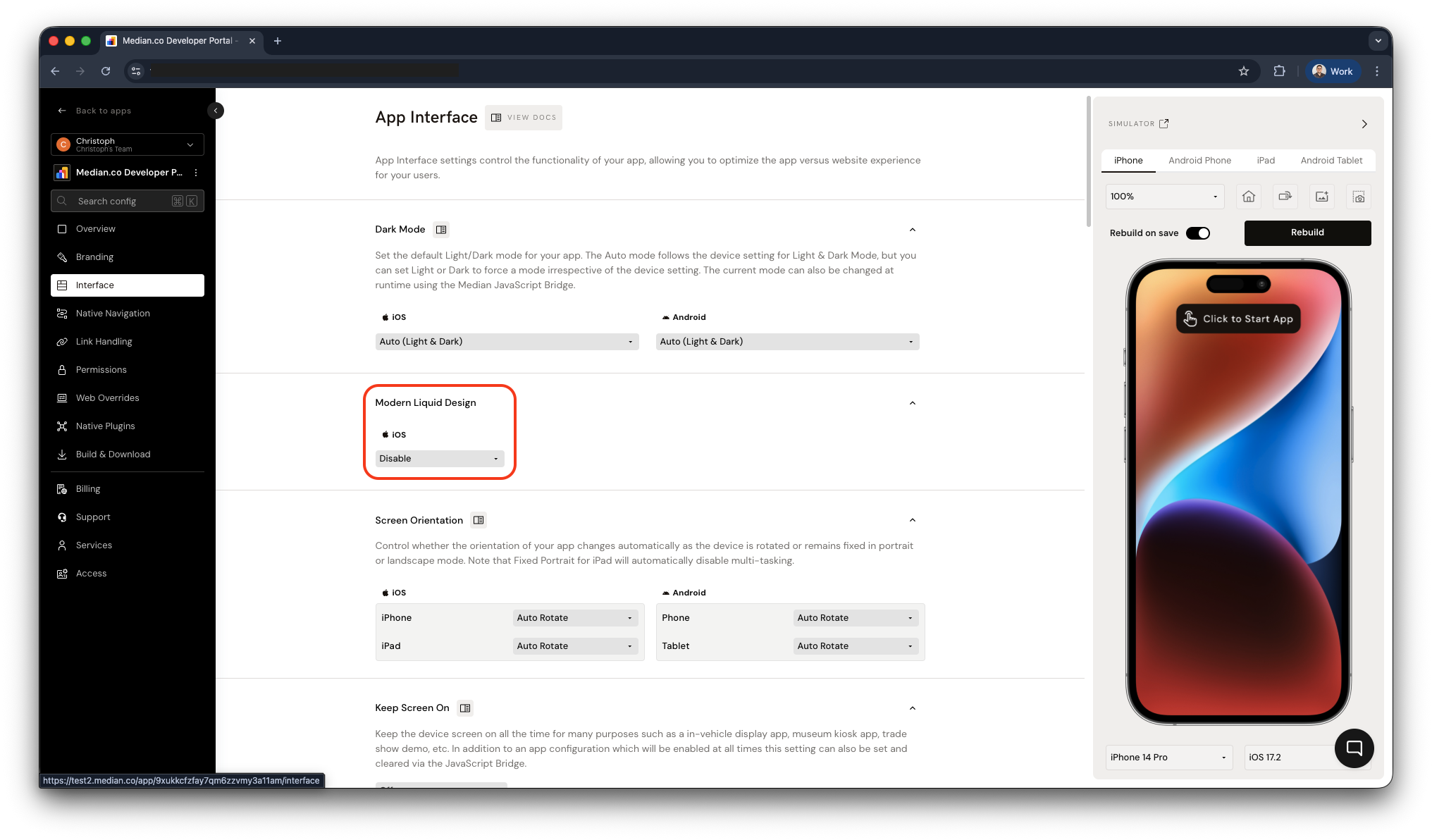Open the live chat bubble icon
Screen dimensions: 1432x840
[1354, 748]
